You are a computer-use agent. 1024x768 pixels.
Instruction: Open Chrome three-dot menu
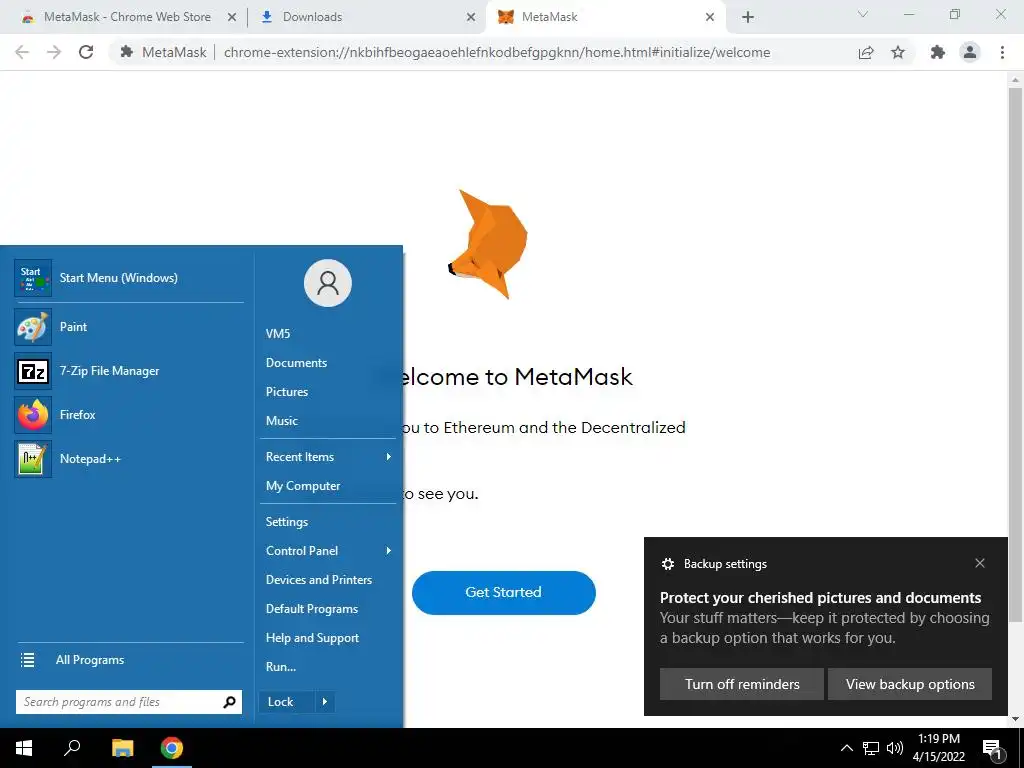coord(1002,52)
